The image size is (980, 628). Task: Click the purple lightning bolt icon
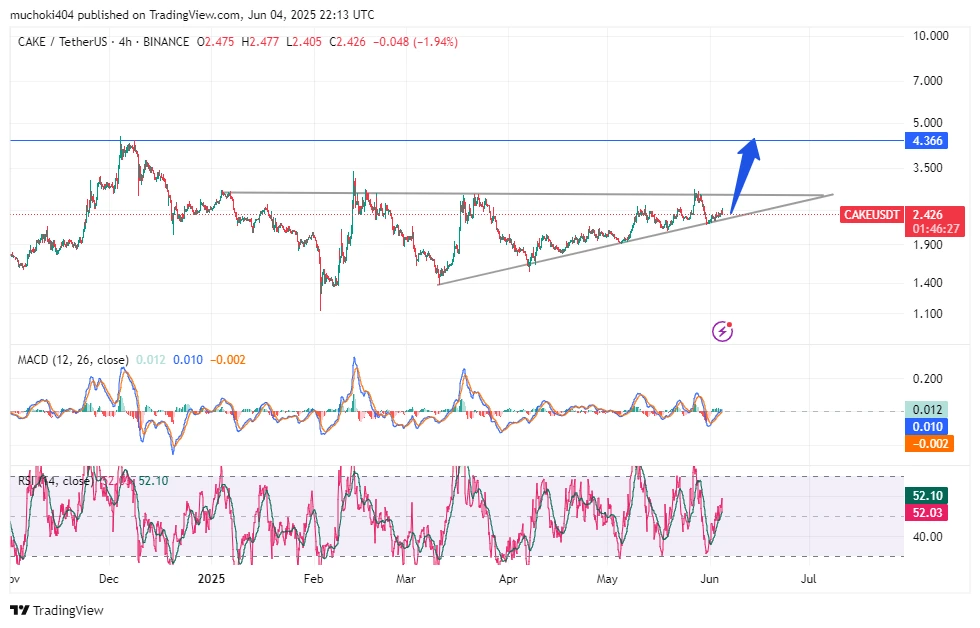click(x=723, y=331)
